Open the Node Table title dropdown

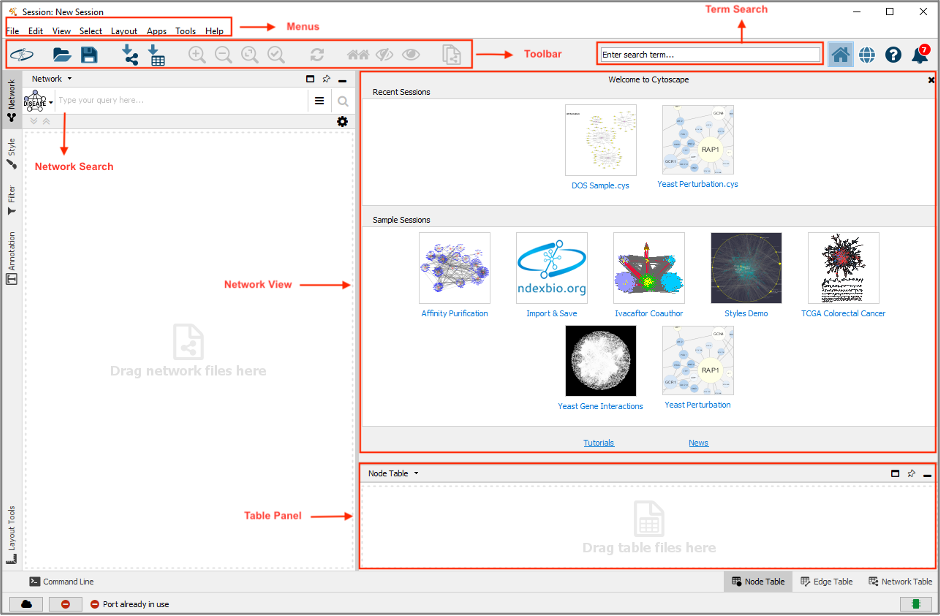coord(393,473)
